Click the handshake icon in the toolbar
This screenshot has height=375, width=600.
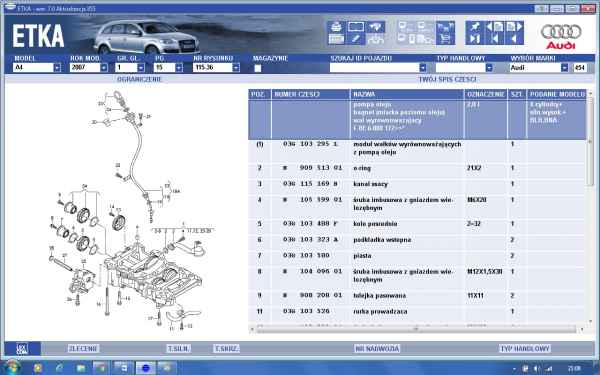375,27
